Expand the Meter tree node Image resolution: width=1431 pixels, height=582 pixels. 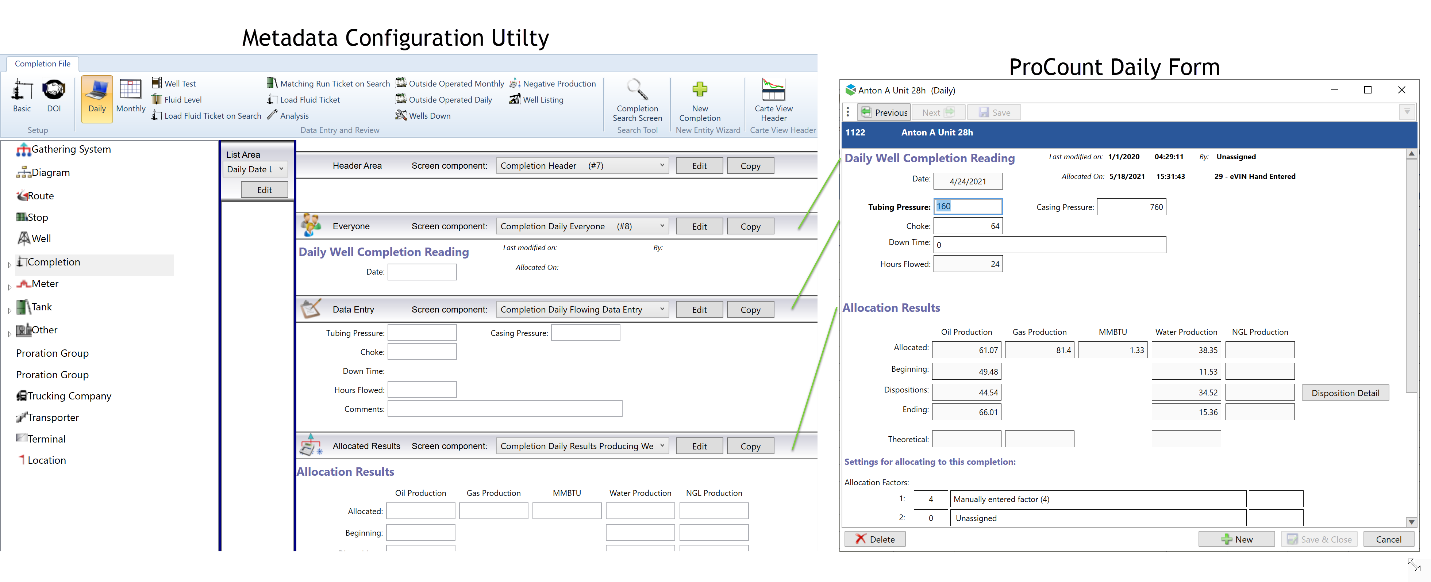pos(10,286)
